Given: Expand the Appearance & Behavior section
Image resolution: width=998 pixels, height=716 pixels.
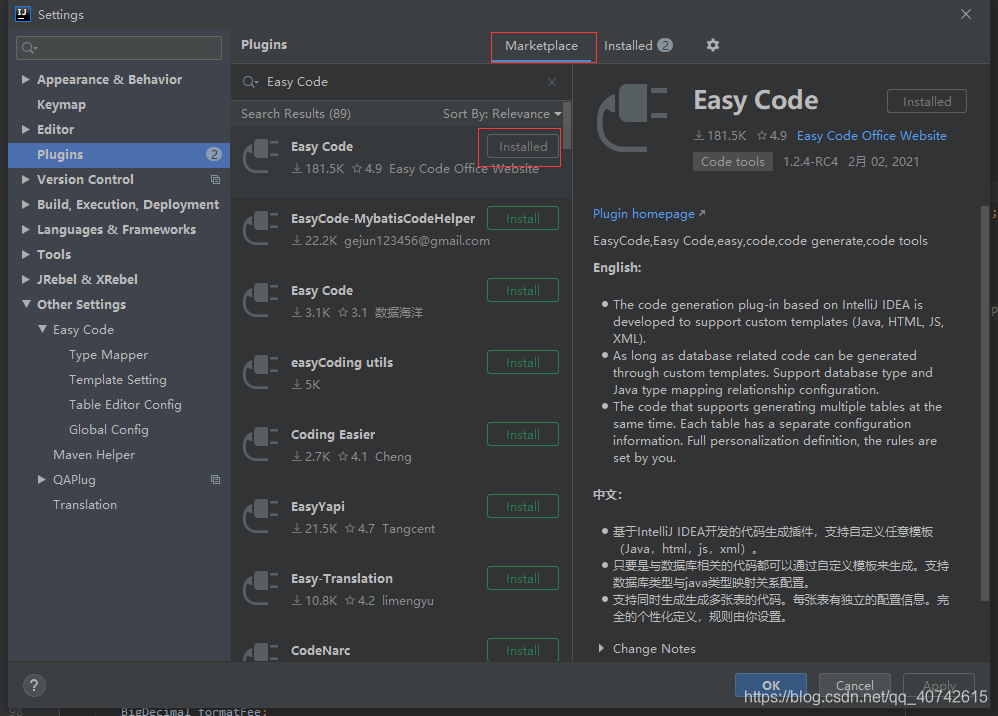Looking at the screenshot, I should 24,79.
